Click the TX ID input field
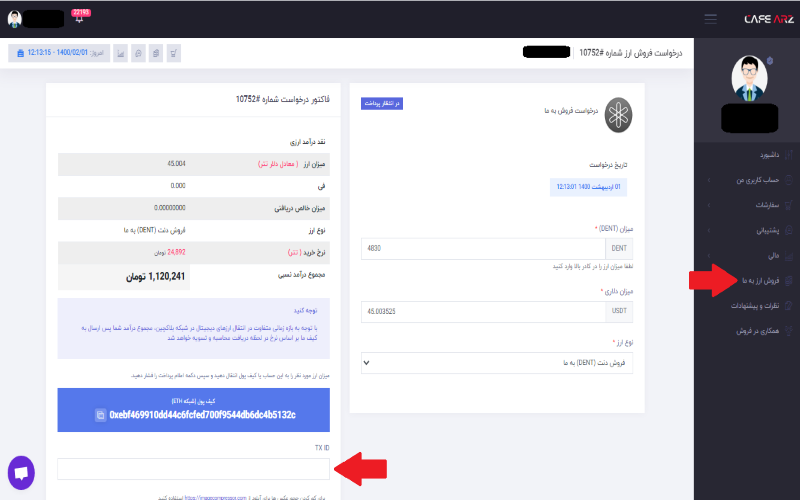This screenshot has height=500, width=800. tap(193, 469)
